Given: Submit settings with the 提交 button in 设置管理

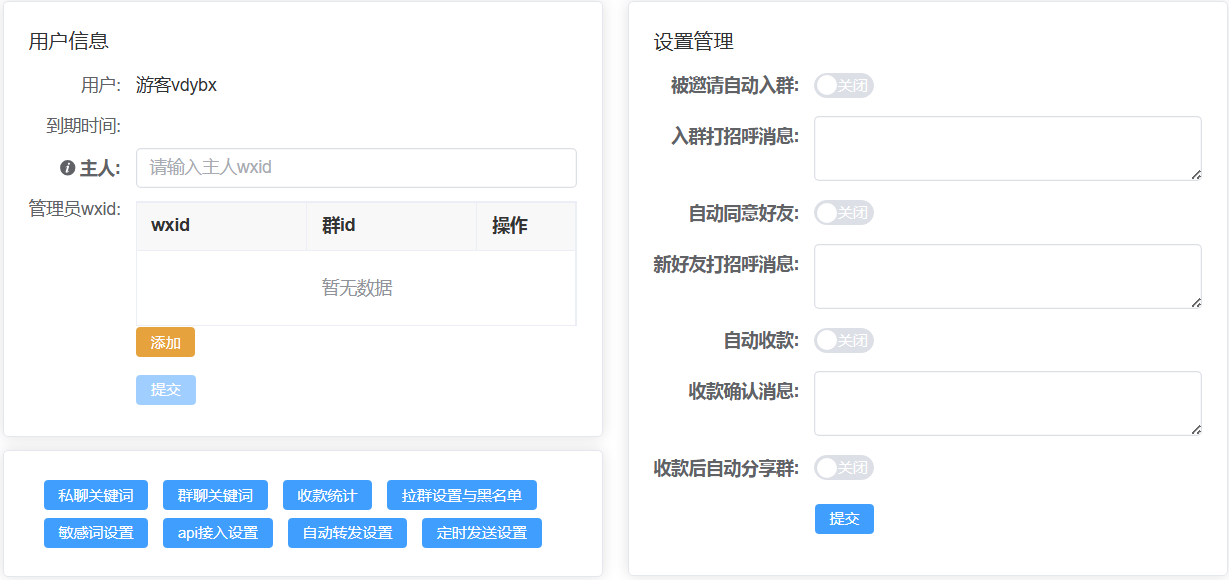Looking at the screenshot, I should [843, 518].
